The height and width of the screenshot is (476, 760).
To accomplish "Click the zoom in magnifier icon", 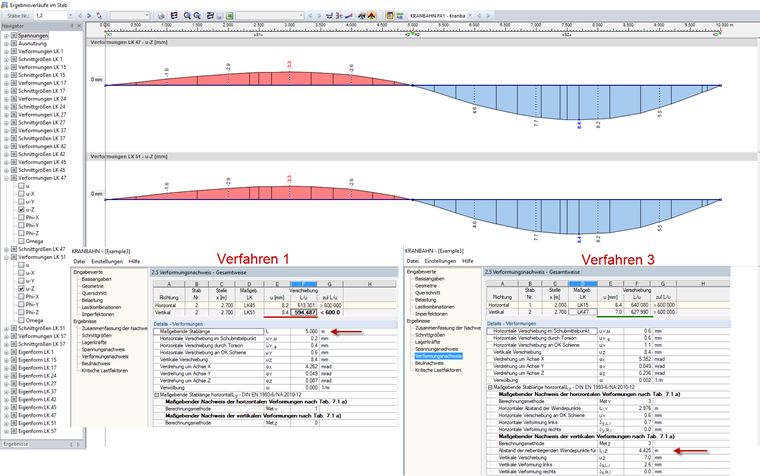I will click(x=187, y=16).
